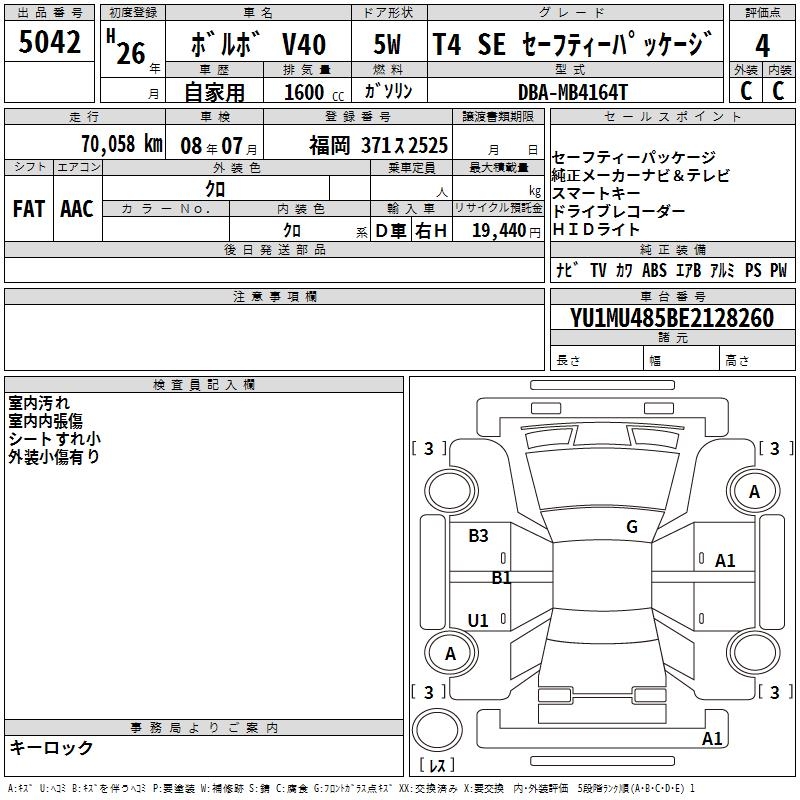Image resolution: width=800 pixels, height=800 pixels.
Task: Click the inspection date 08年07月
Action: click(x=218, y=146)
